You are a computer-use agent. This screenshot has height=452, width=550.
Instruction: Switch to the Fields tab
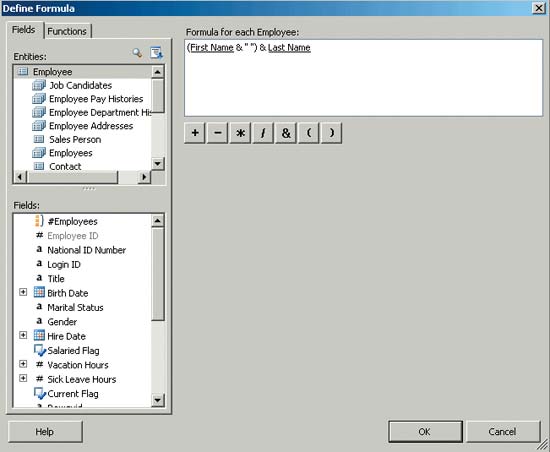[25, 30]
